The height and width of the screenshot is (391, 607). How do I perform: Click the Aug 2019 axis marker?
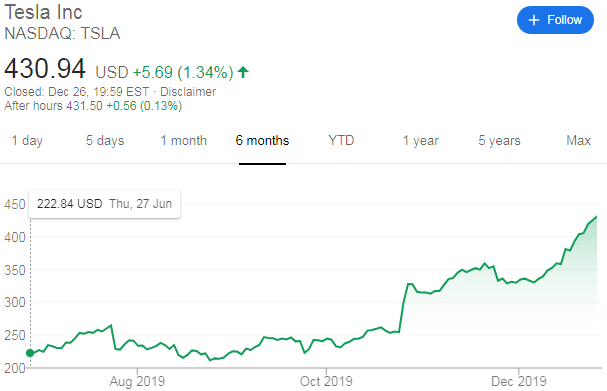point(137,381)
